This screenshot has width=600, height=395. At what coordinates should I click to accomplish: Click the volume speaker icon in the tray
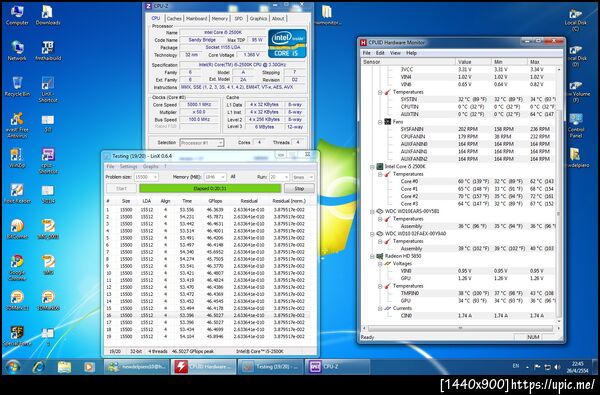pos(557,367)
